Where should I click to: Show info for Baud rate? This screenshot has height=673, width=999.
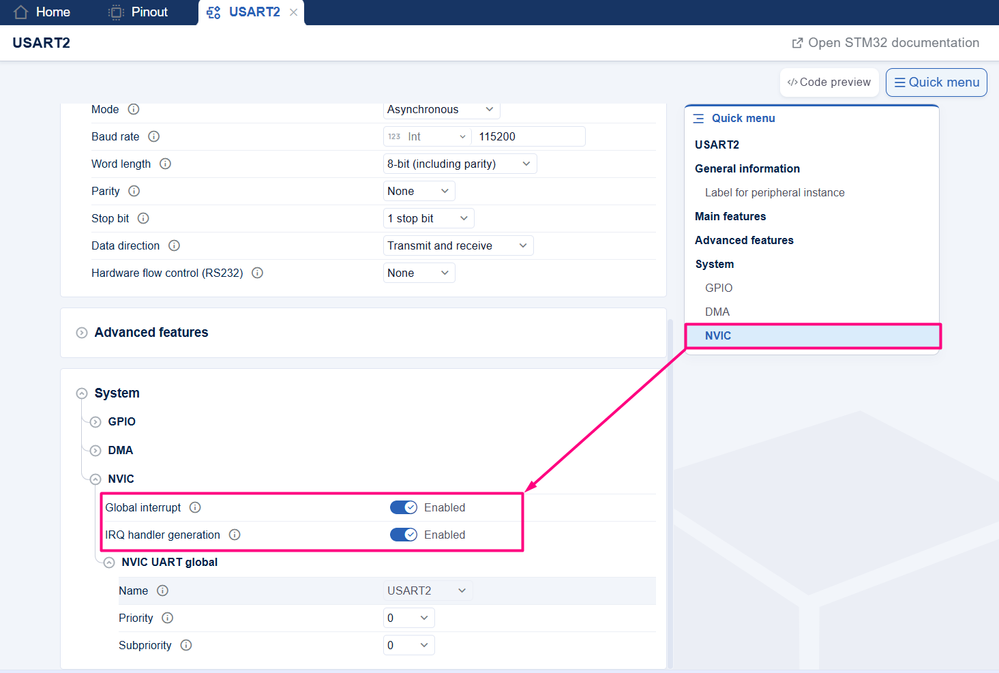point(154,136)
